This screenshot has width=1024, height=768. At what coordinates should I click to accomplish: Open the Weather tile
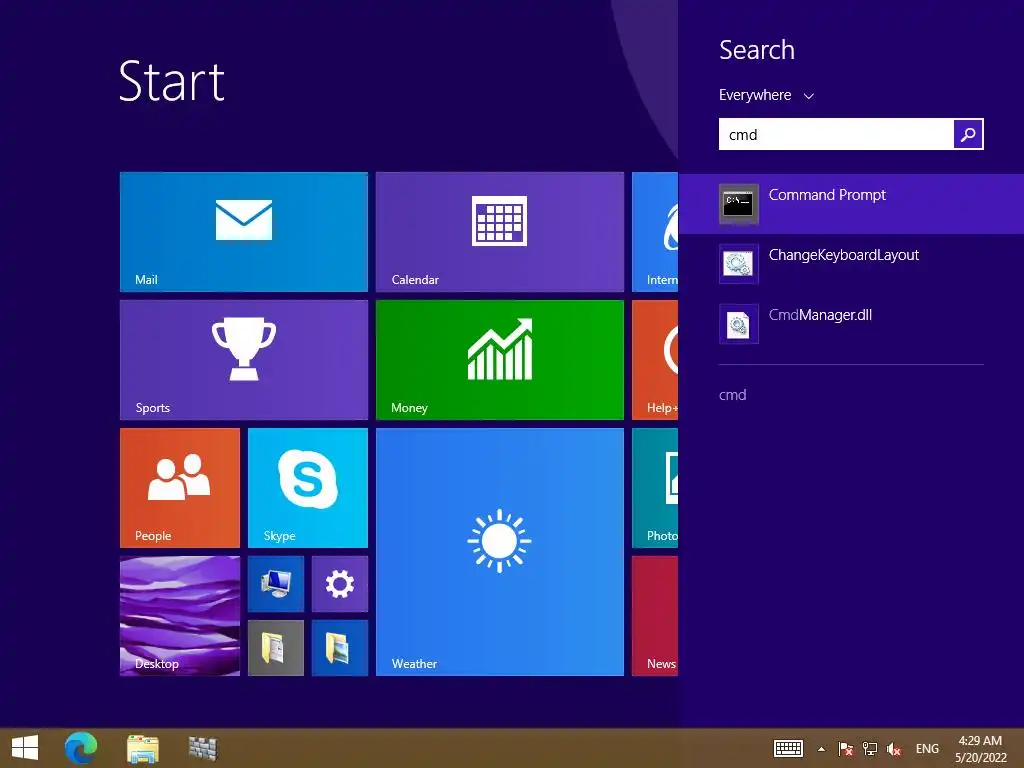[x=500, y=552]
